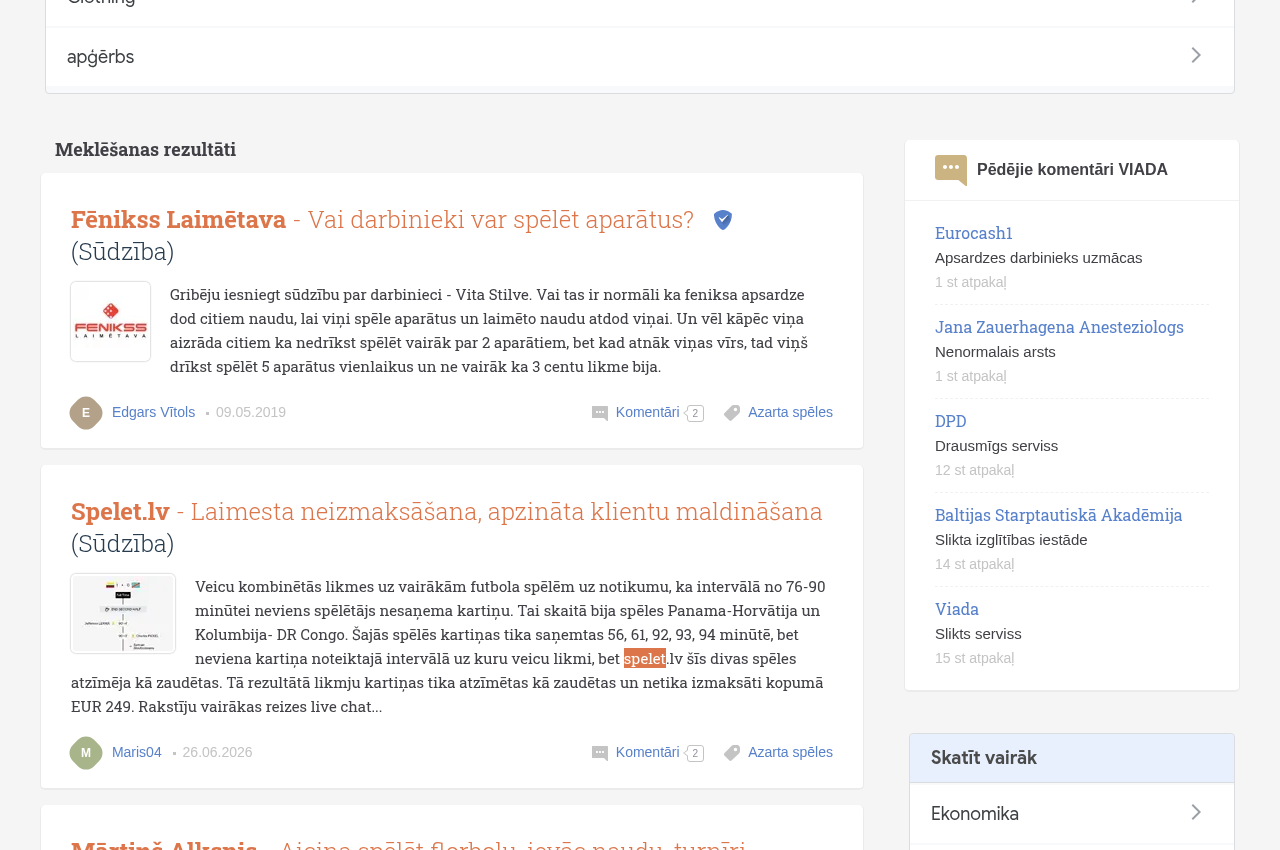Open Viada recent comment link

click(x=957, y=609)
